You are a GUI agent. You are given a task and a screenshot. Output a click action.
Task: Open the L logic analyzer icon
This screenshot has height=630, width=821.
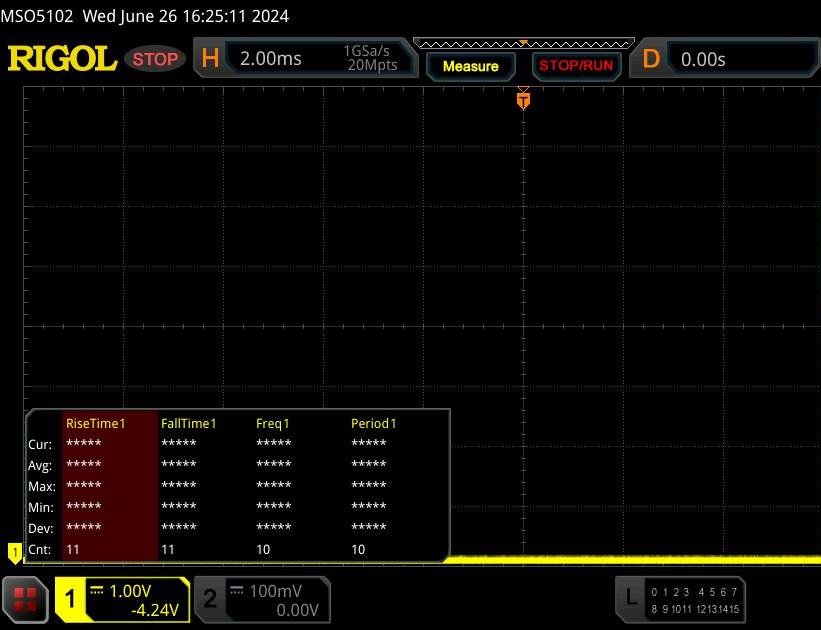click(x=630, y=598)
